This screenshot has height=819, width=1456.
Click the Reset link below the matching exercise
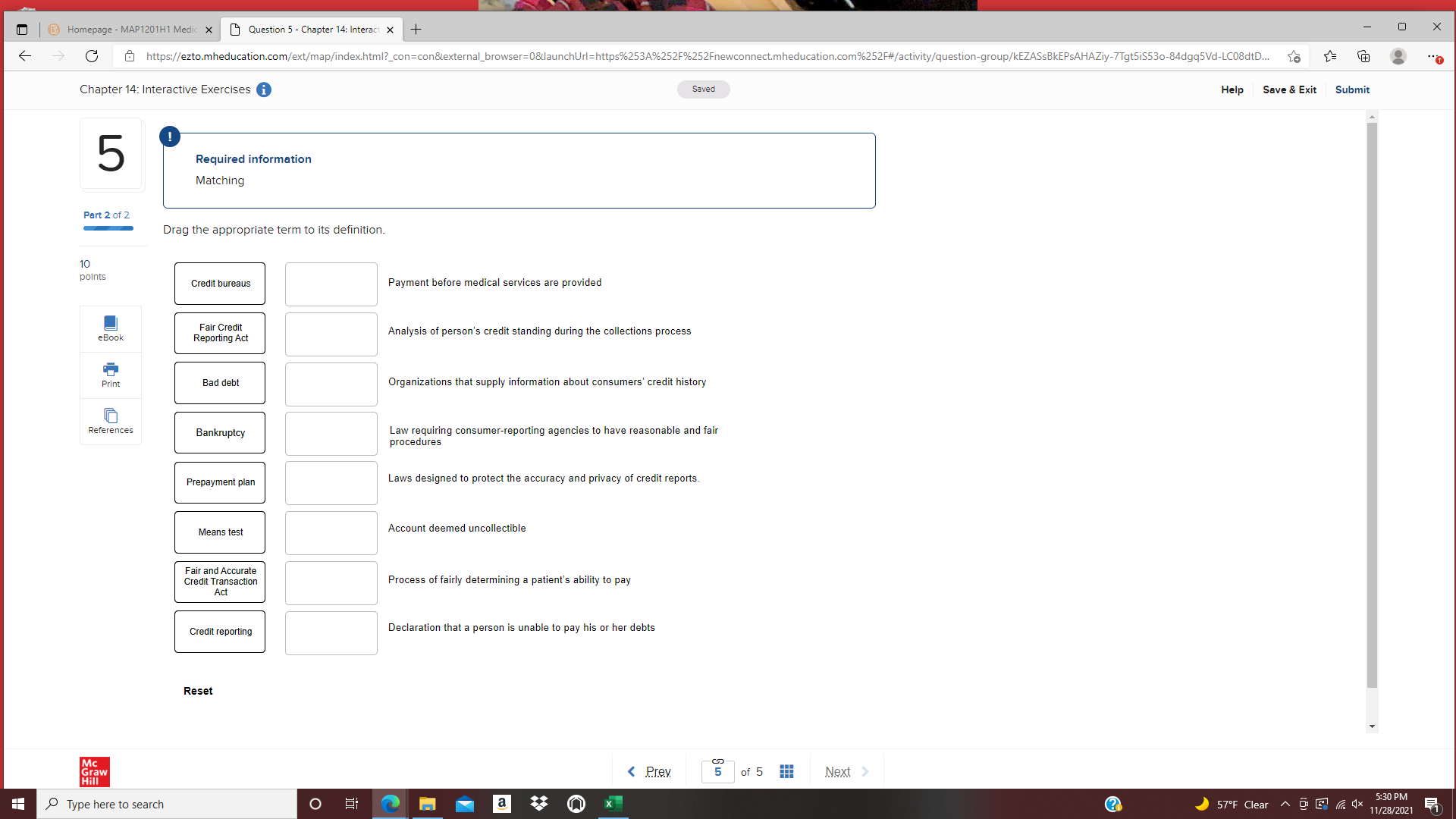click(x=197, y=691)
